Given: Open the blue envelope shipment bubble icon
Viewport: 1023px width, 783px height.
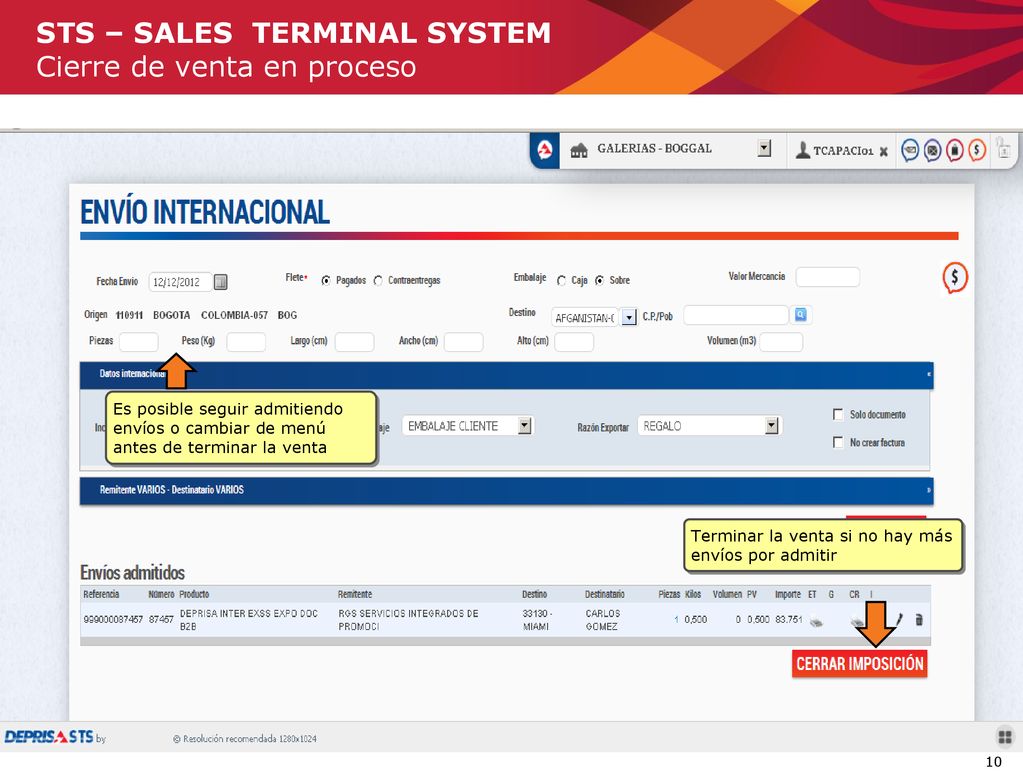Looking at the screenshot, I should coord(910,150).
